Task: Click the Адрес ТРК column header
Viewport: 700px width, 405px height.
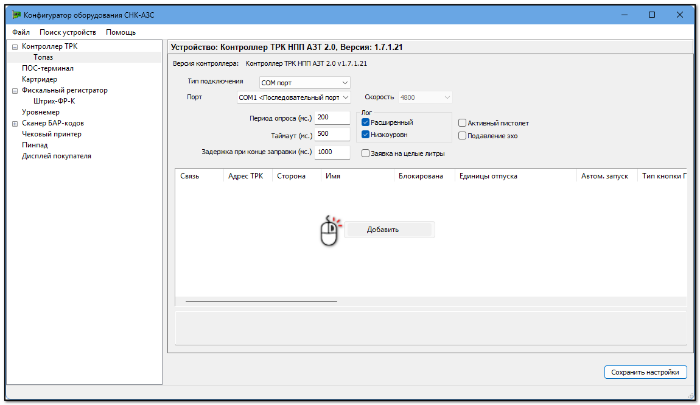Action: [247, 176]
